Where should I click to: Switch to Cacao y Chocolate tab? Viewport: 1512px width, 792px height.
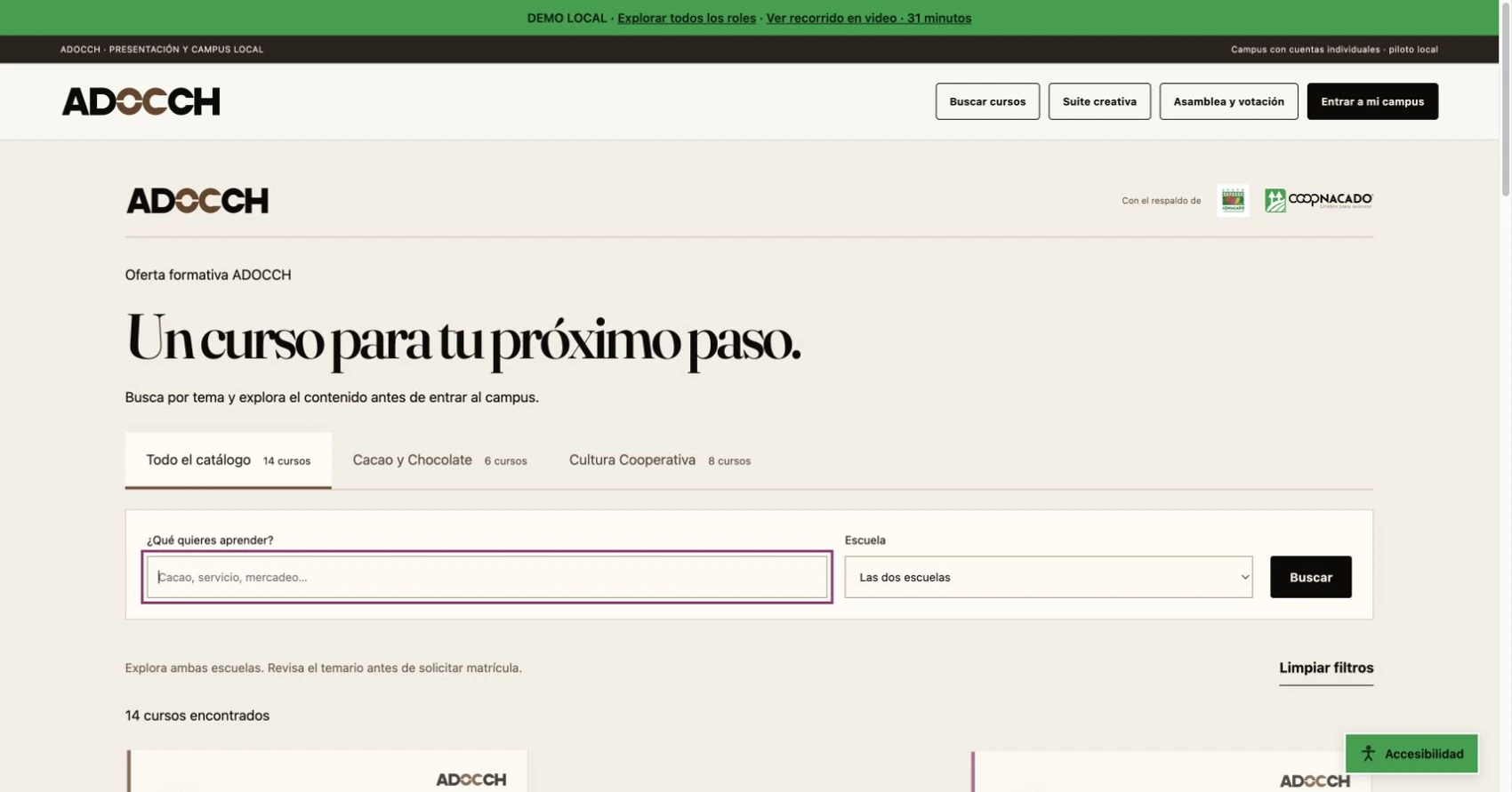pos(439,460)
